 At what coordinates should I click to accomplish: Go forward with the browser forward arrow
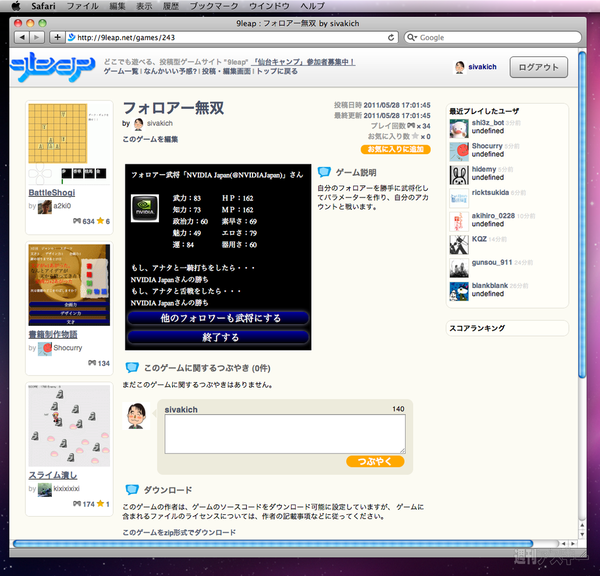[x=37, y=38]
